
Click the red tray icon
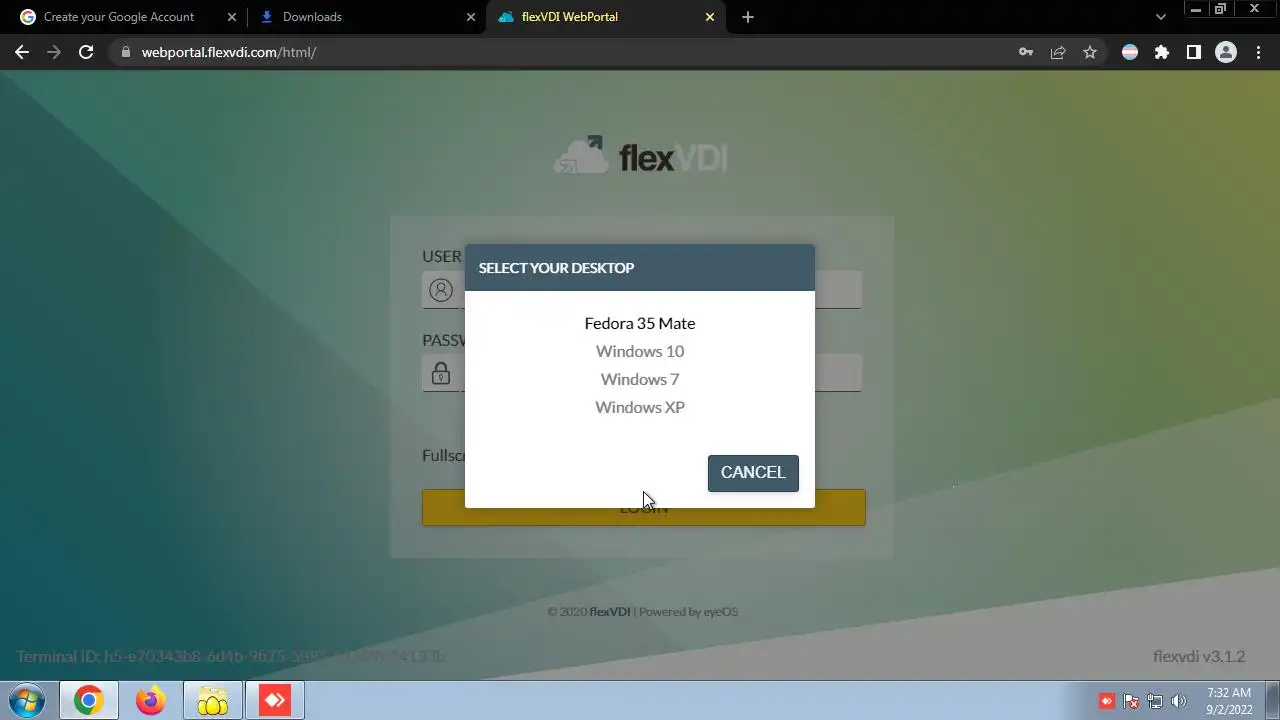[1107, 701]
